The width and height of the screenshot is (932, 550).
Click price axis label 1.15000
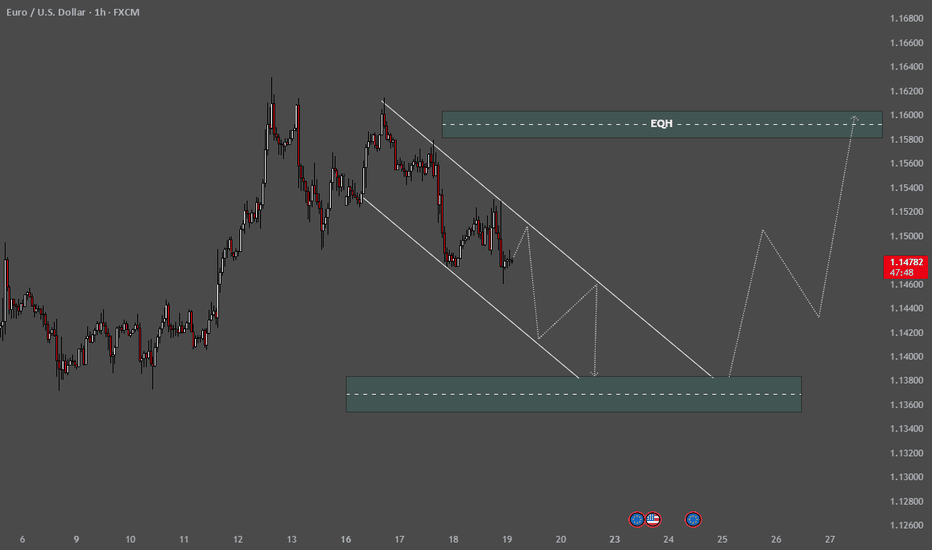(x=906, y=235)
